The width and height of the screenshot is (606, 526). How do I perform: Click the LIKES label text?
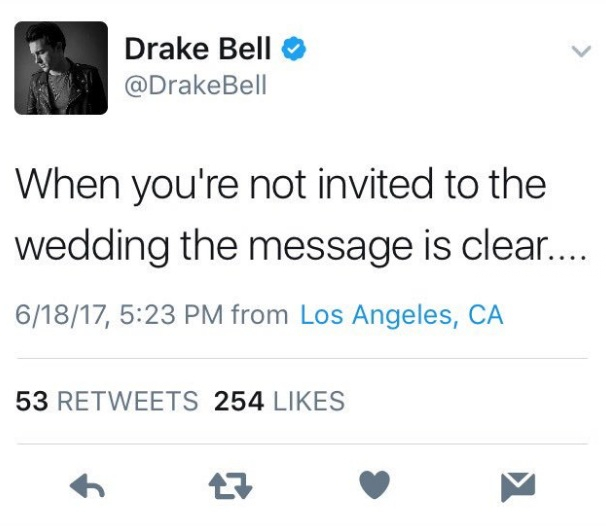[x=308, y=402]
